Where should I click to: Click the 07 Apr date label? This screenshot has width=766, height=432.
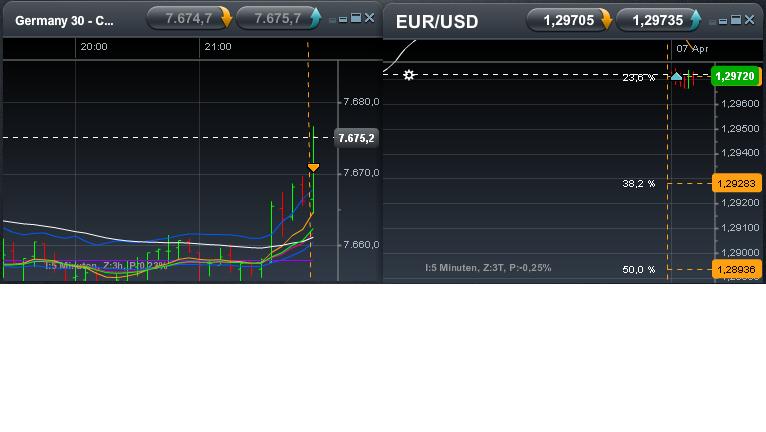(x=692, y=48)
